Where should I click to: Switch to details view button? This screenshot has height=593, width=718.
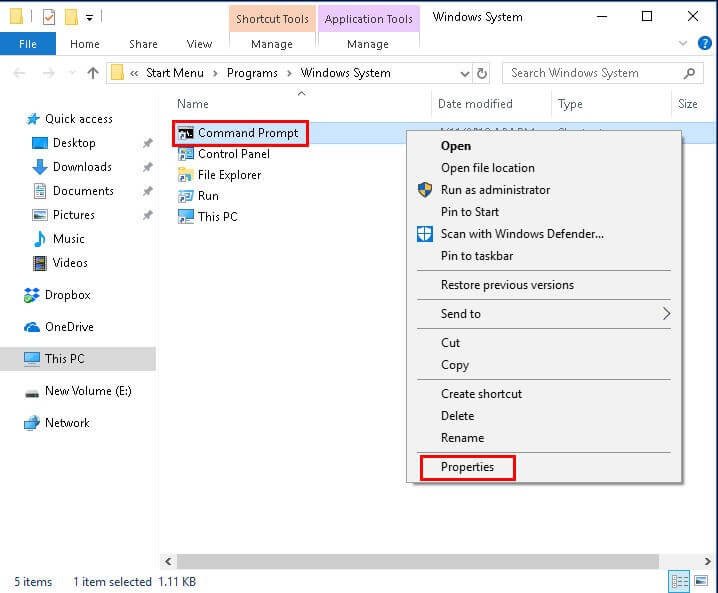(680, 581)
